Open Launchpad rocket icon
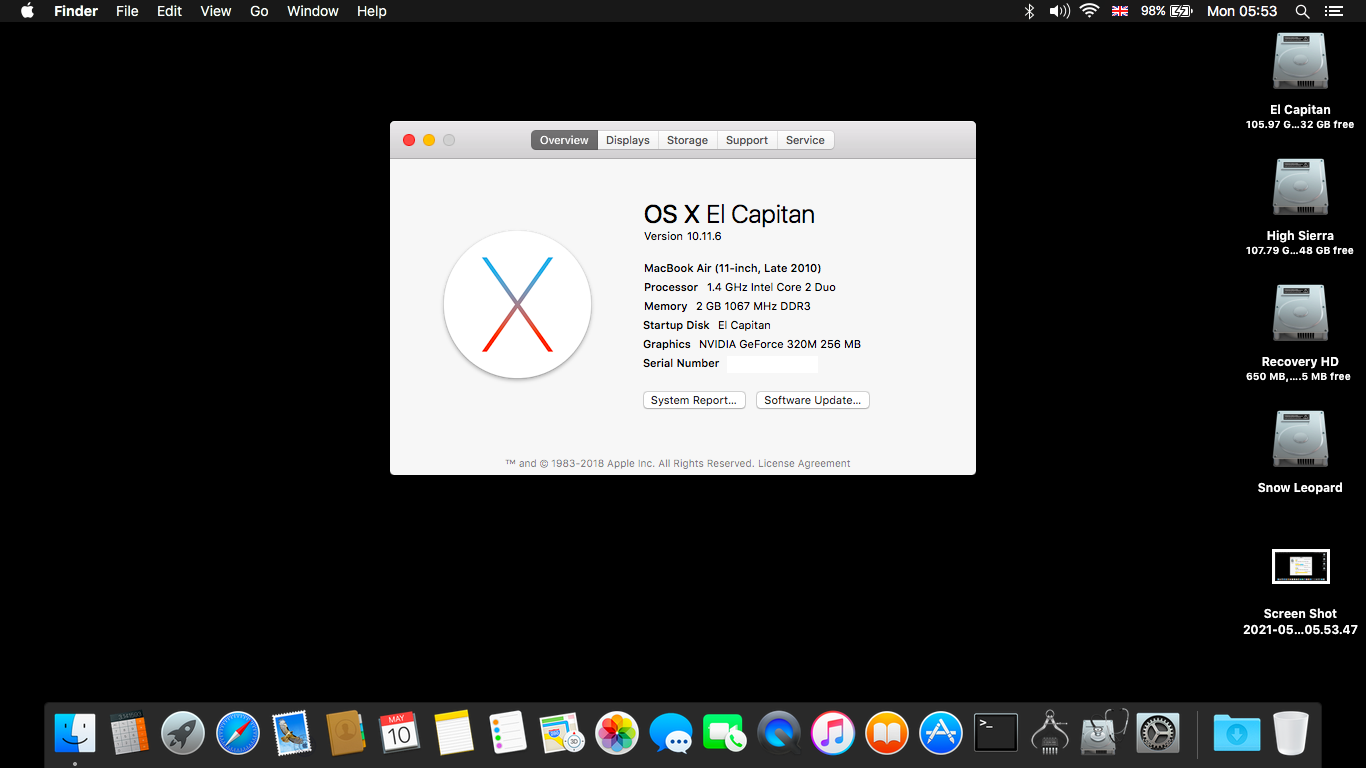The width and height of the screenshot is (1366, 768). [183, 733]
